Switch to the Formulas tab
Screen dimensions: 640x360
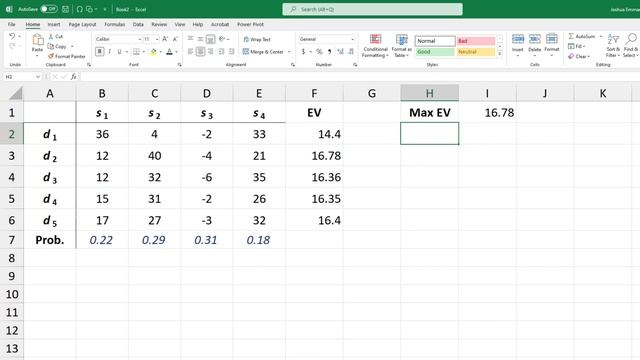tap(115, 24)
